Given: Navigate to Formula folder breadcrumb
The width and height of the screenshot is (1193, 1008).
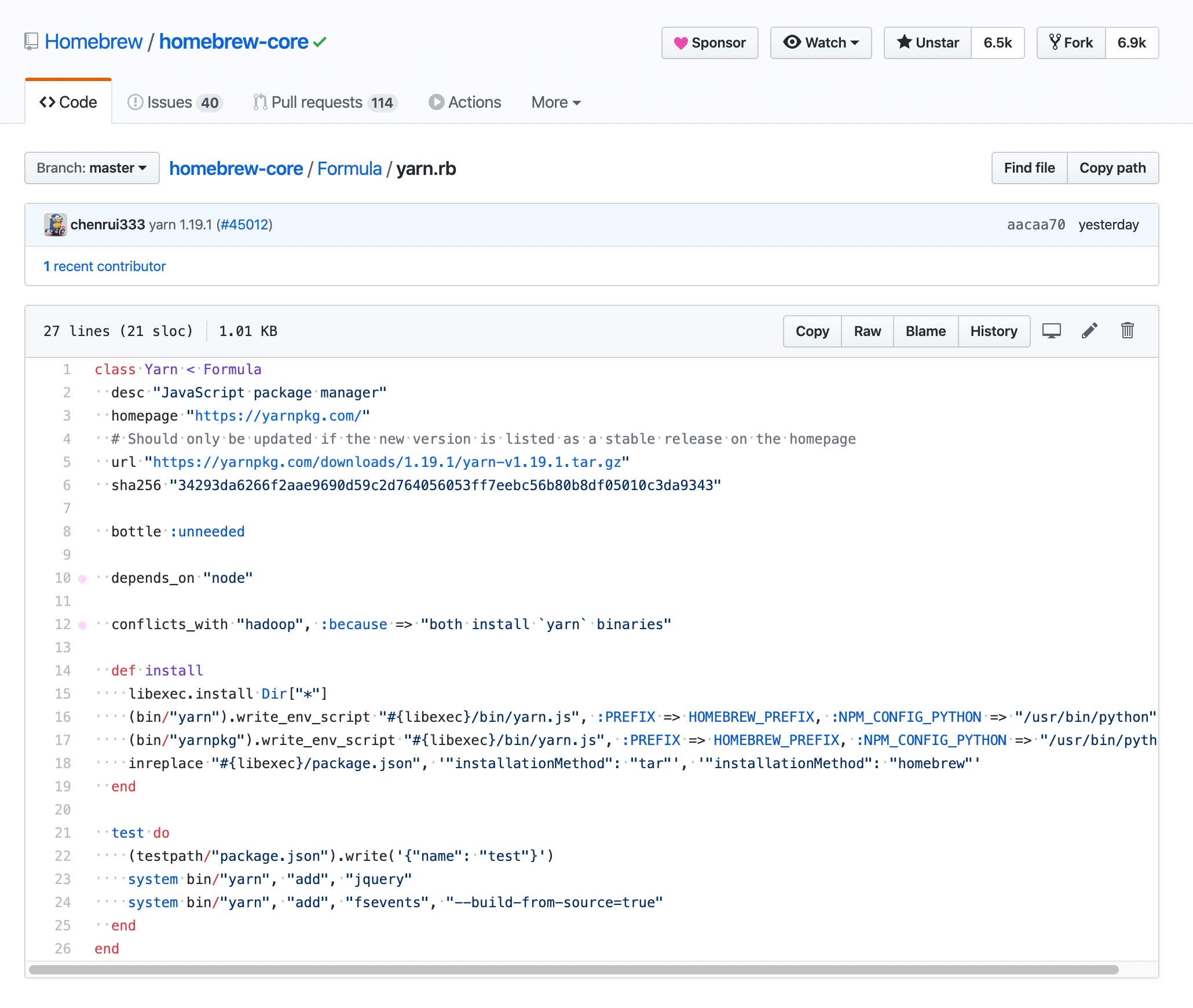Looking at the screenshot, I should [x=349, y=169].
